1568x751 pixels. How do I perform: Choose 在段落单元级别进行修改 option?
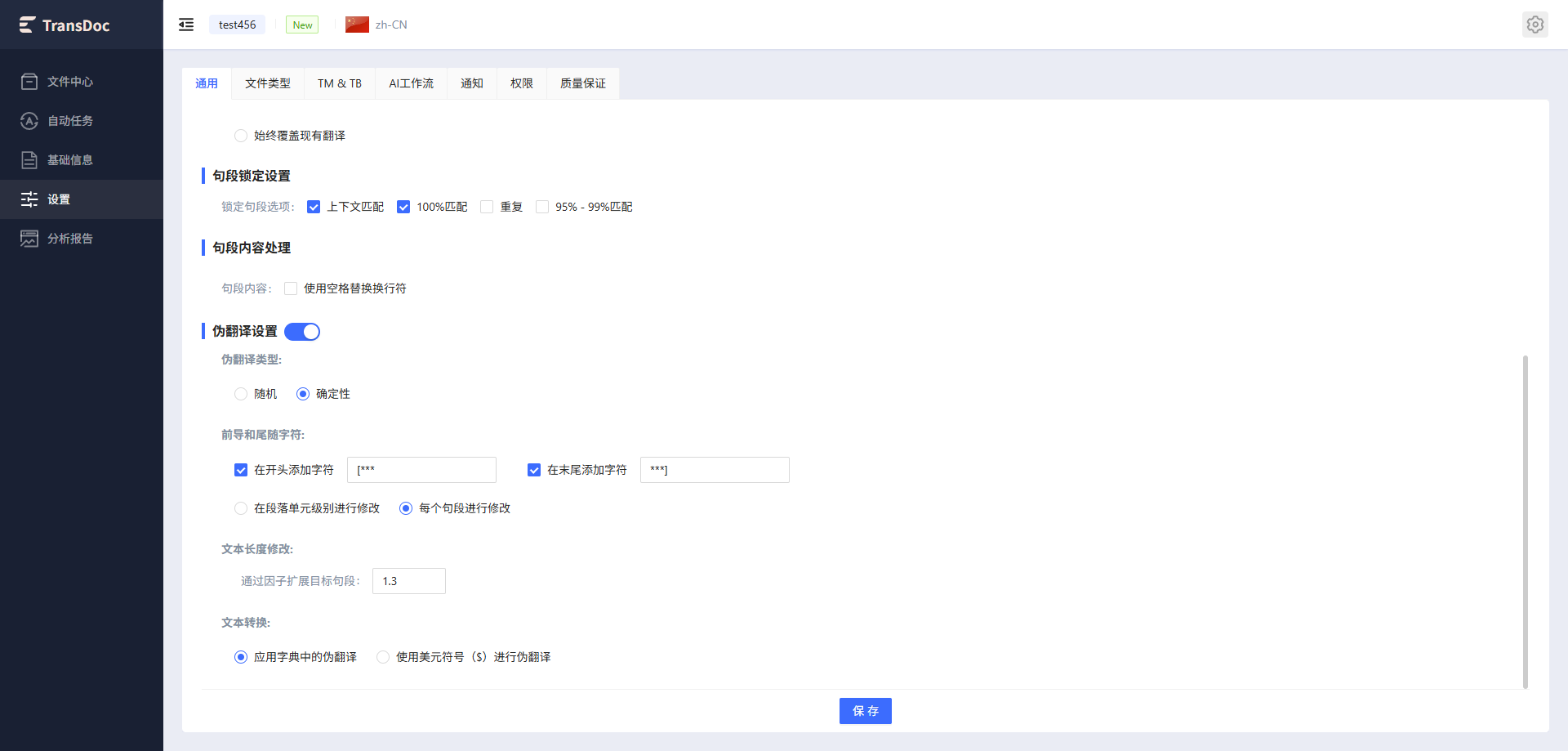pos(241,508)
